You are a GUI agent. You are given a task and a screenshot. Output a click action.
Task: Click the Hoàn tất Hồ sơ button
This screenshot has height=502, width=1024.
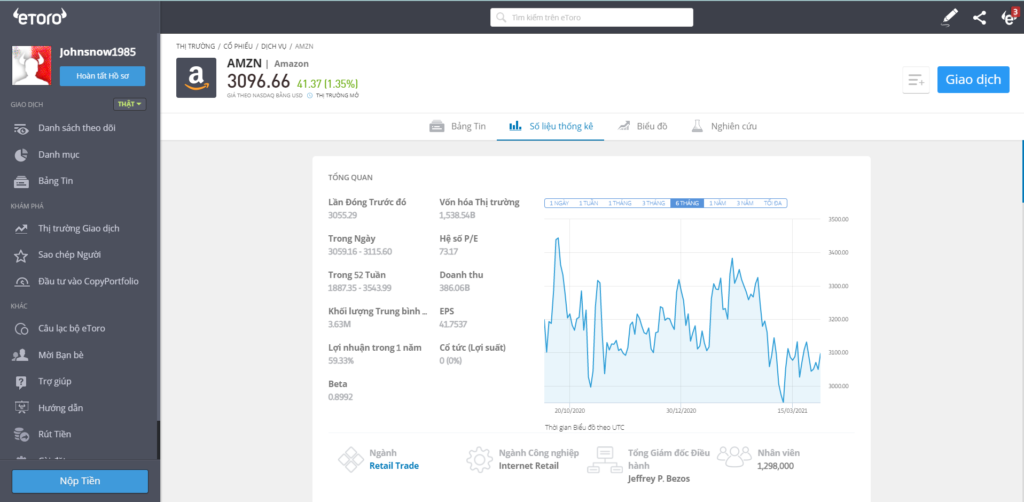coord(103,76)
